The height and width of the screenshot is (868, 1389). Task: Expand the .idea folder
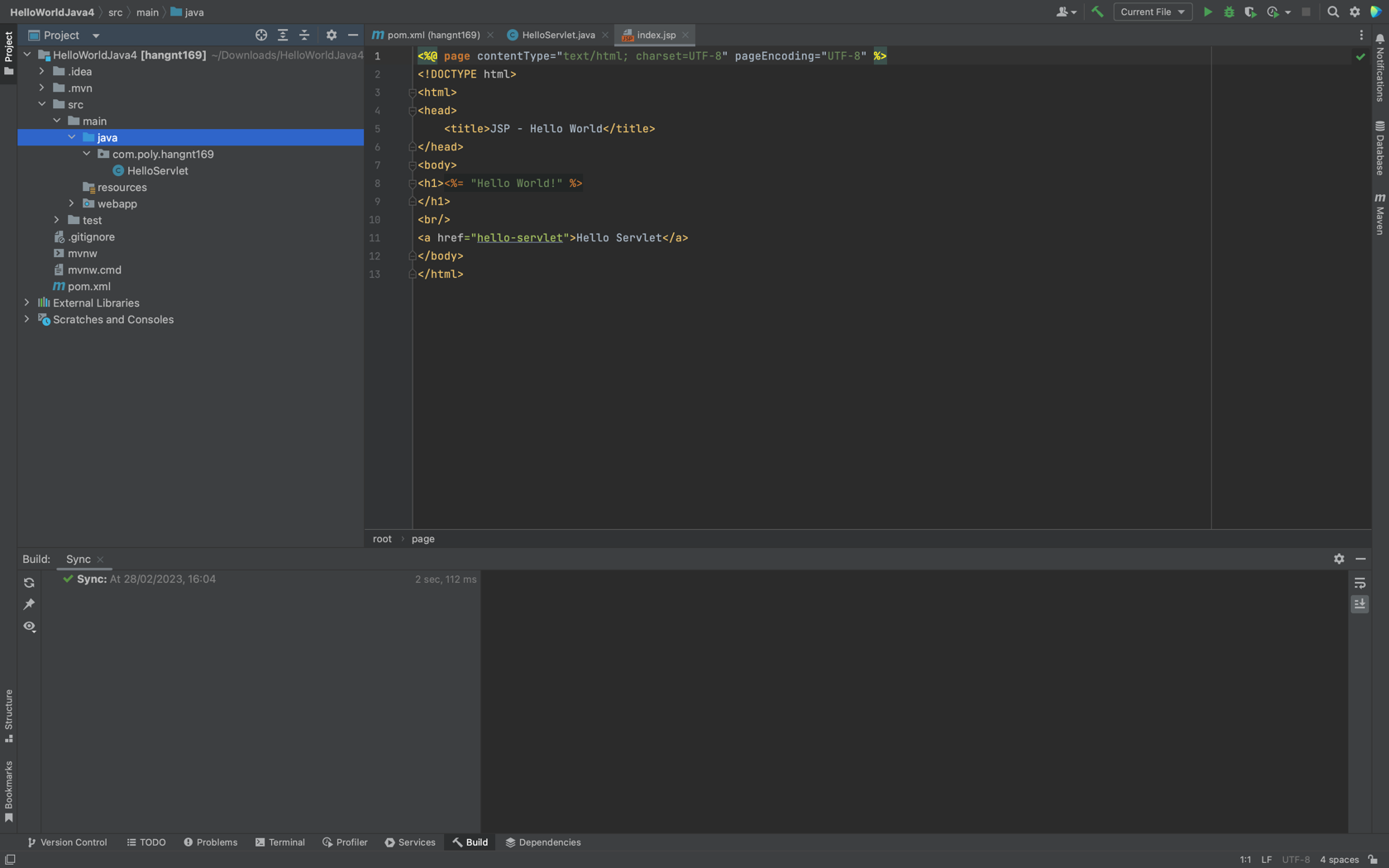click(x=42, y=71)
